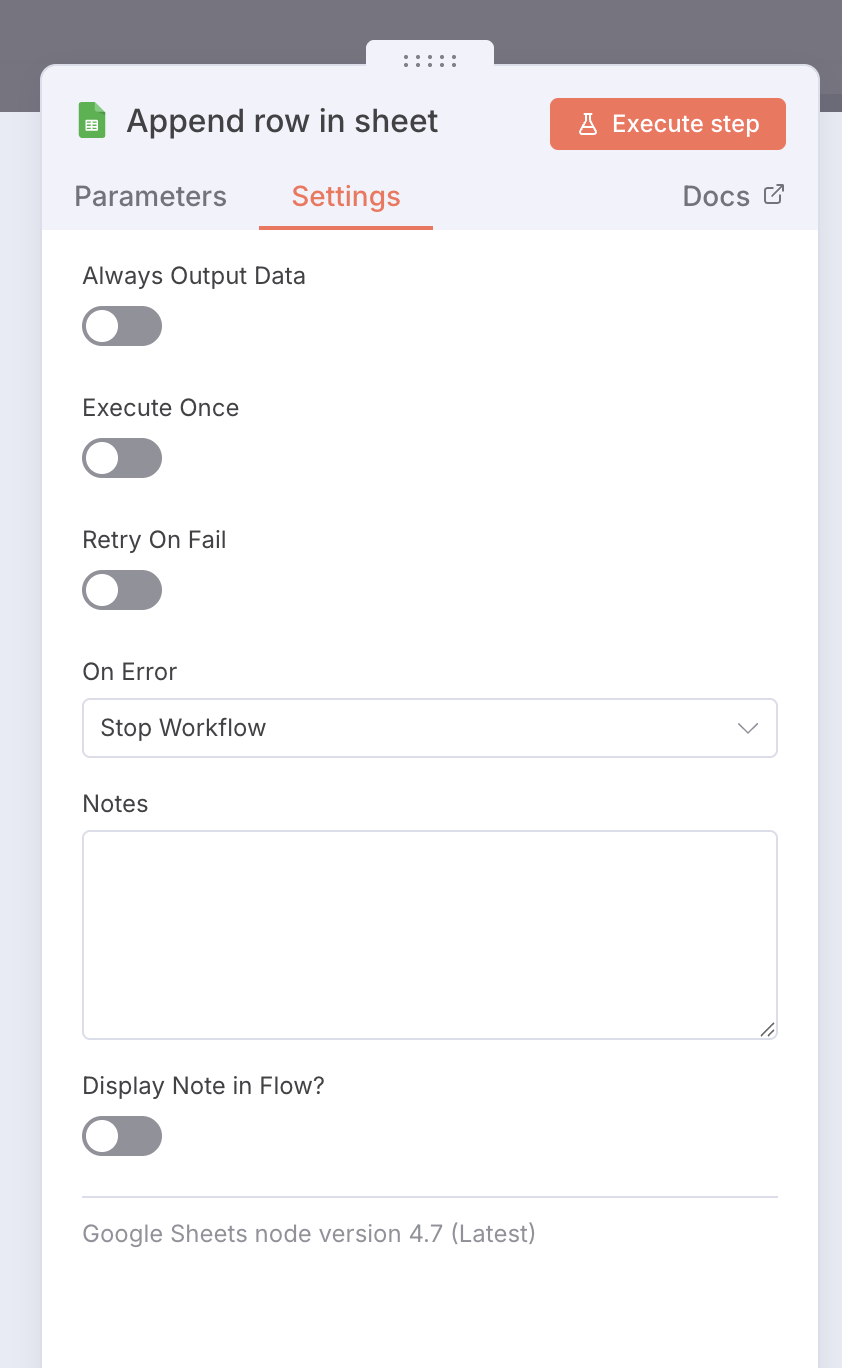Click the Google Sheets node icon

(x=93, y=120)
